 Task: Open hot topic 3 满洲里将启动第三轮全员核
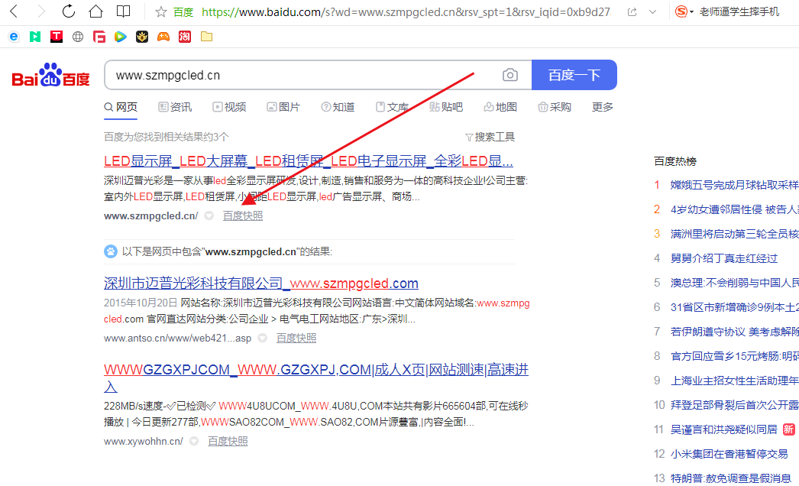coord(734,234)
